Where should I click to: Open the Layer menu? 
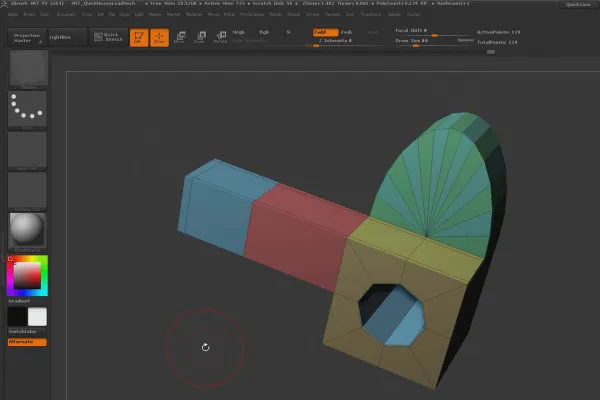(x=125, y=15)
